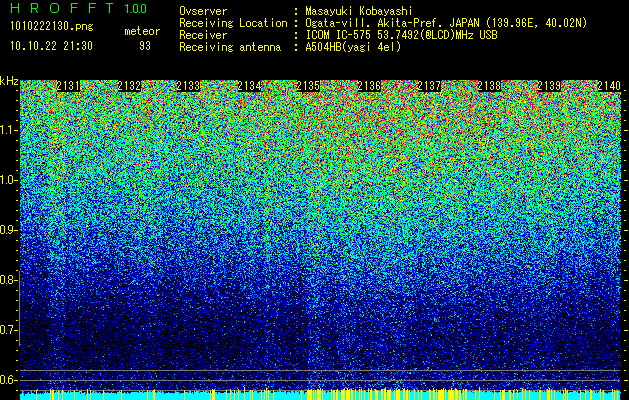
Task: Click the 2131 time marker
Action: click(68, 86)
